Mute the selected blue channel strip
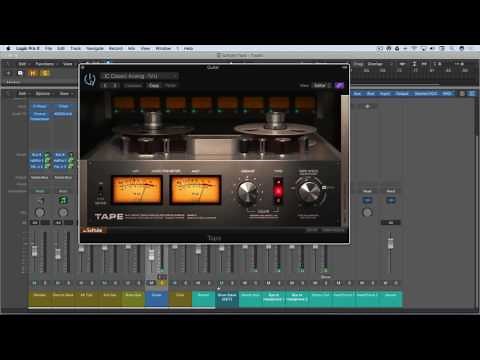Viewport: 480px width, 360px height. (151, 283)
